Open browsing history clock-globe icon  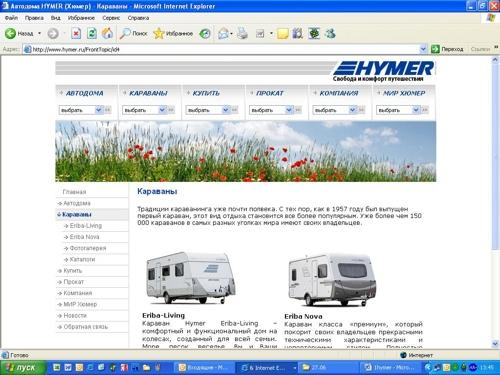[x=205, y=33]
